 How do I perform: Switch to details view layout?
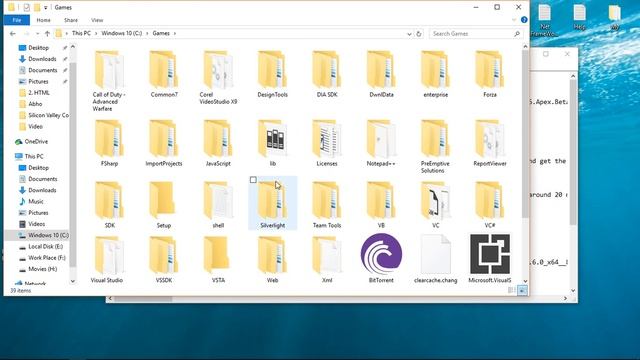click(x=511, y=290)
